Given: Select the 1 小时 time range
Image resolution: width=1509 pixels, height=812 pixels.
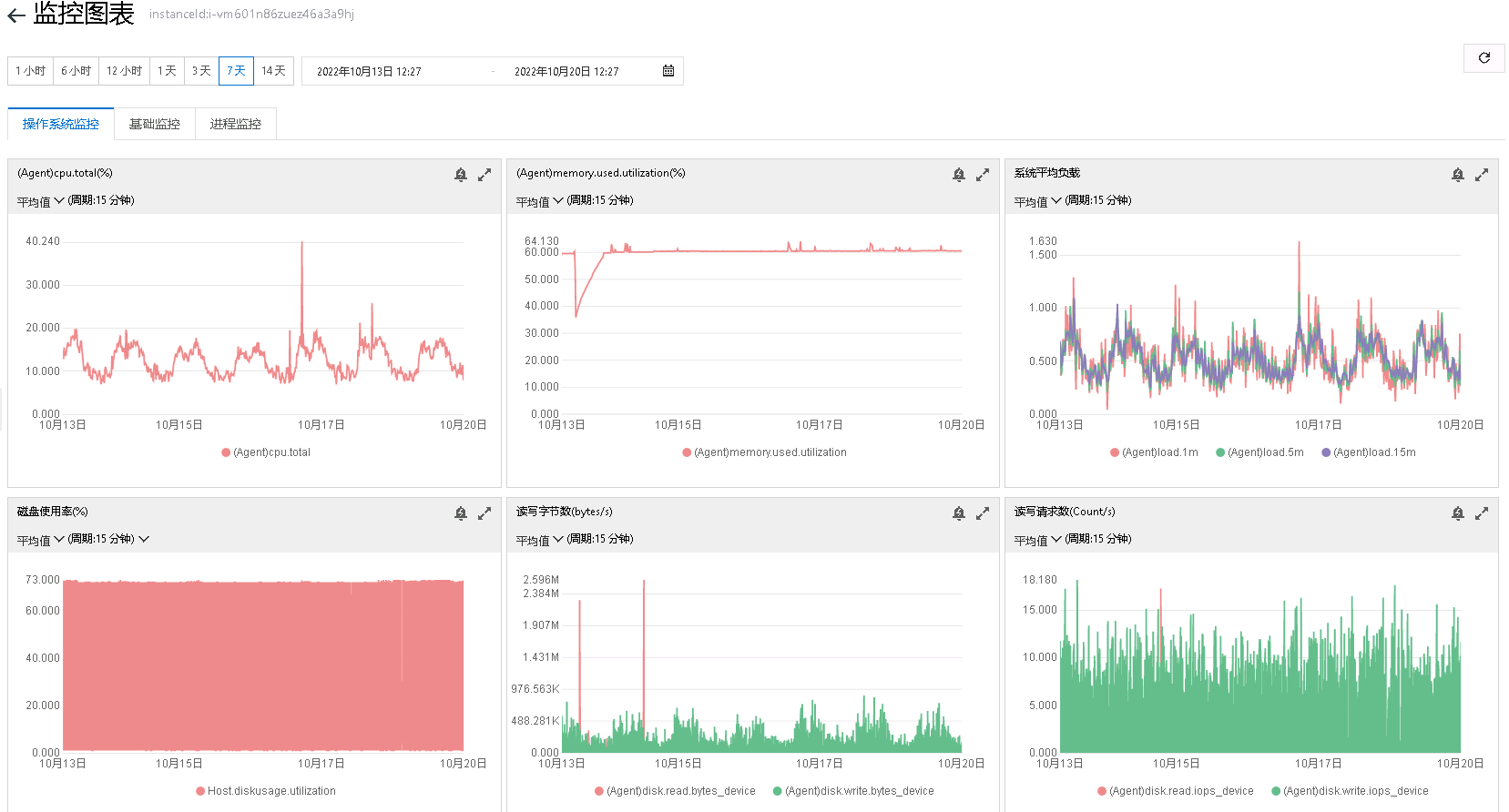Looking at the screenshot, I should tap(30, 71).
